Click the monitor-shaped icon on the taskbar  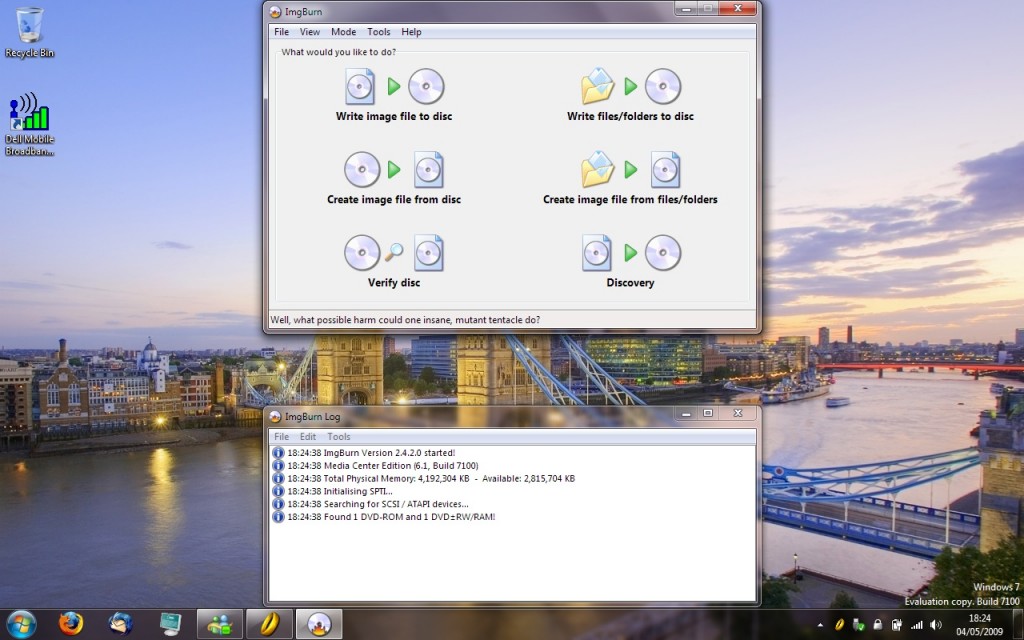point(170,624)
